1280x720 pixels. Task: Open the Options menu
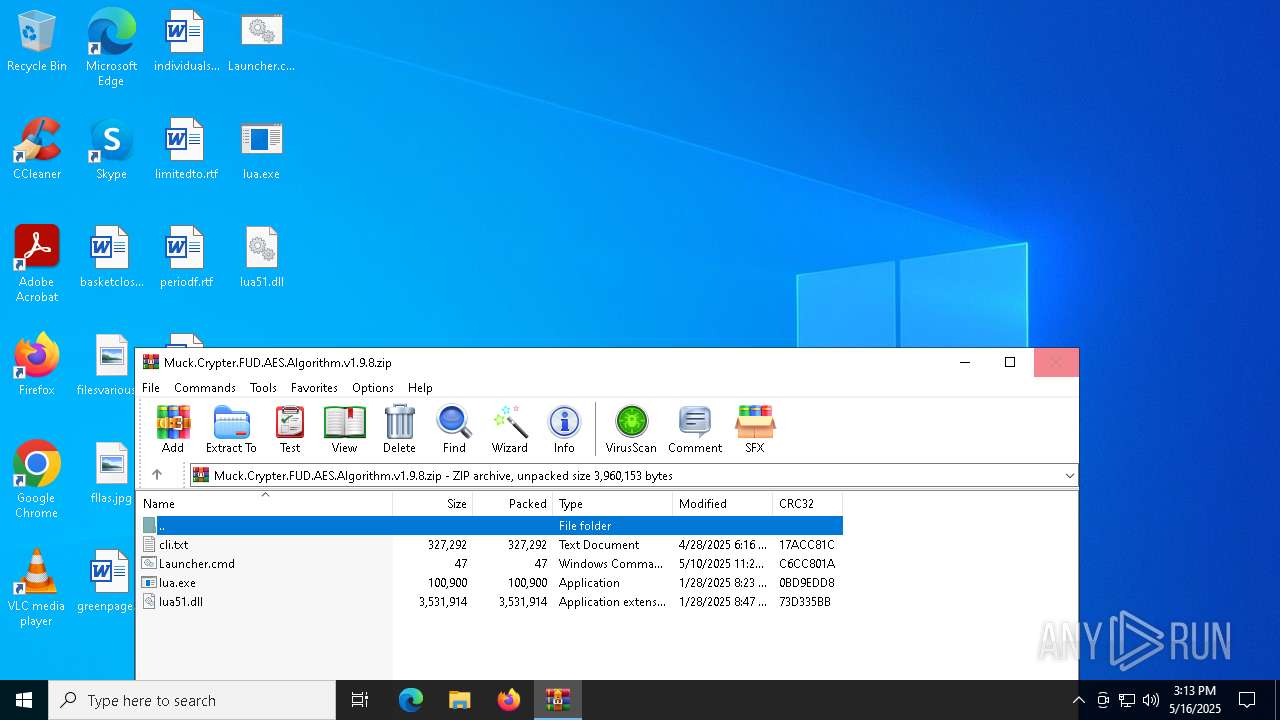pos(373,388)
